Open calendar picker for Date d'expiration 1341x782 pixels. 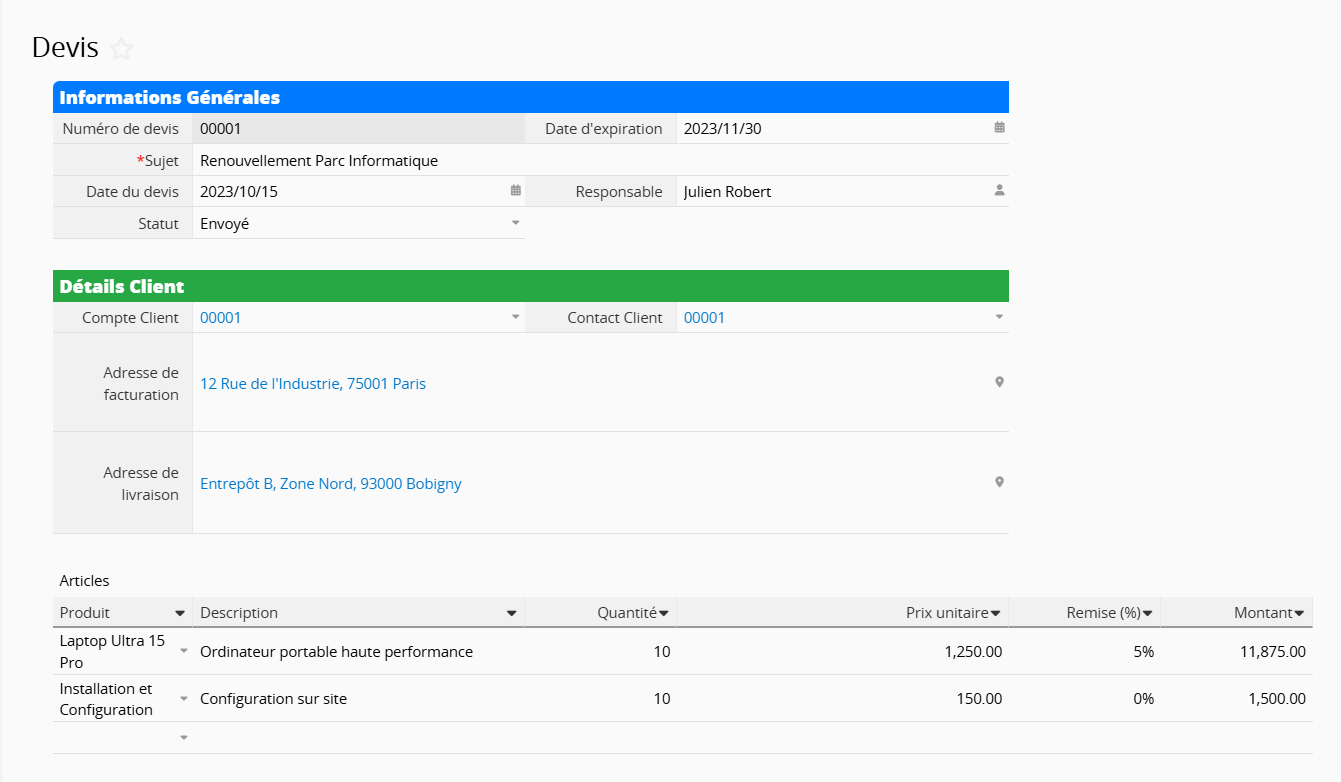click(x=999, y=128)
